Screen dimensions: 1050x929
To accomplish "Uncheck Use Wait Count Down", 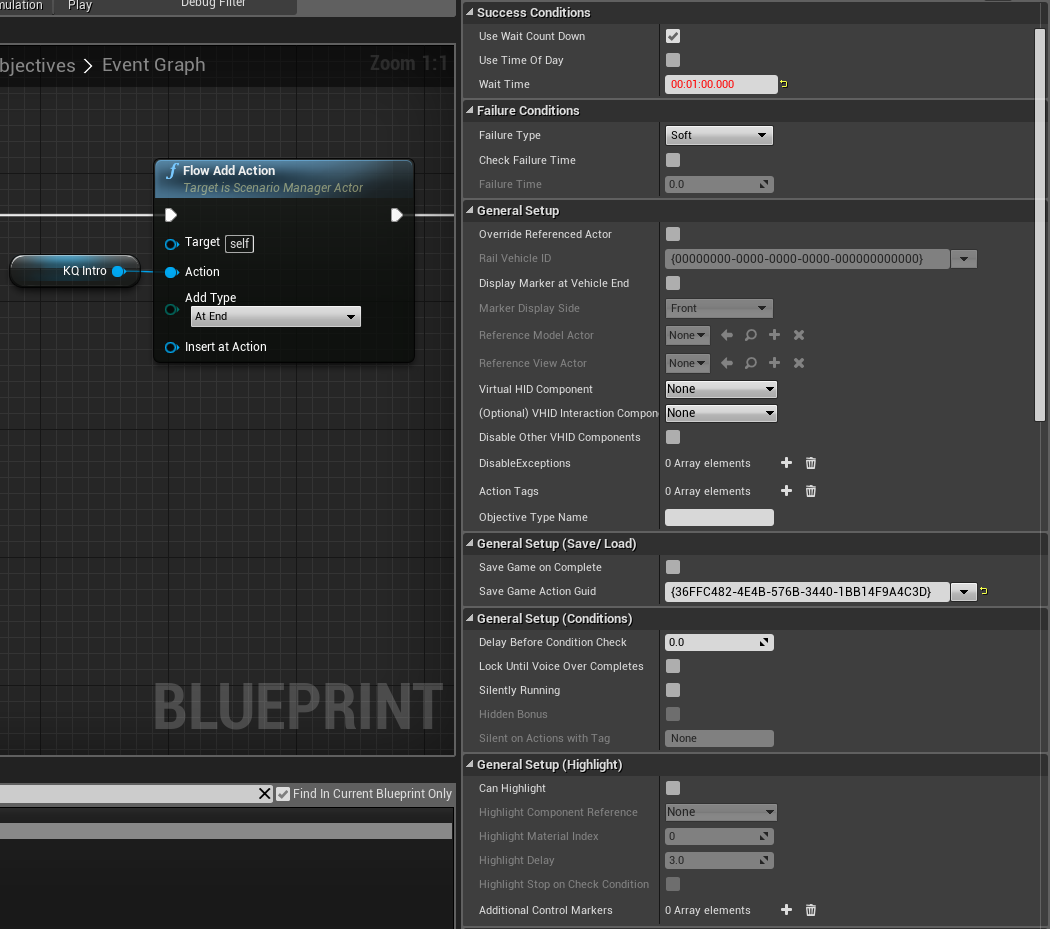I will click(x=672, y=36).
